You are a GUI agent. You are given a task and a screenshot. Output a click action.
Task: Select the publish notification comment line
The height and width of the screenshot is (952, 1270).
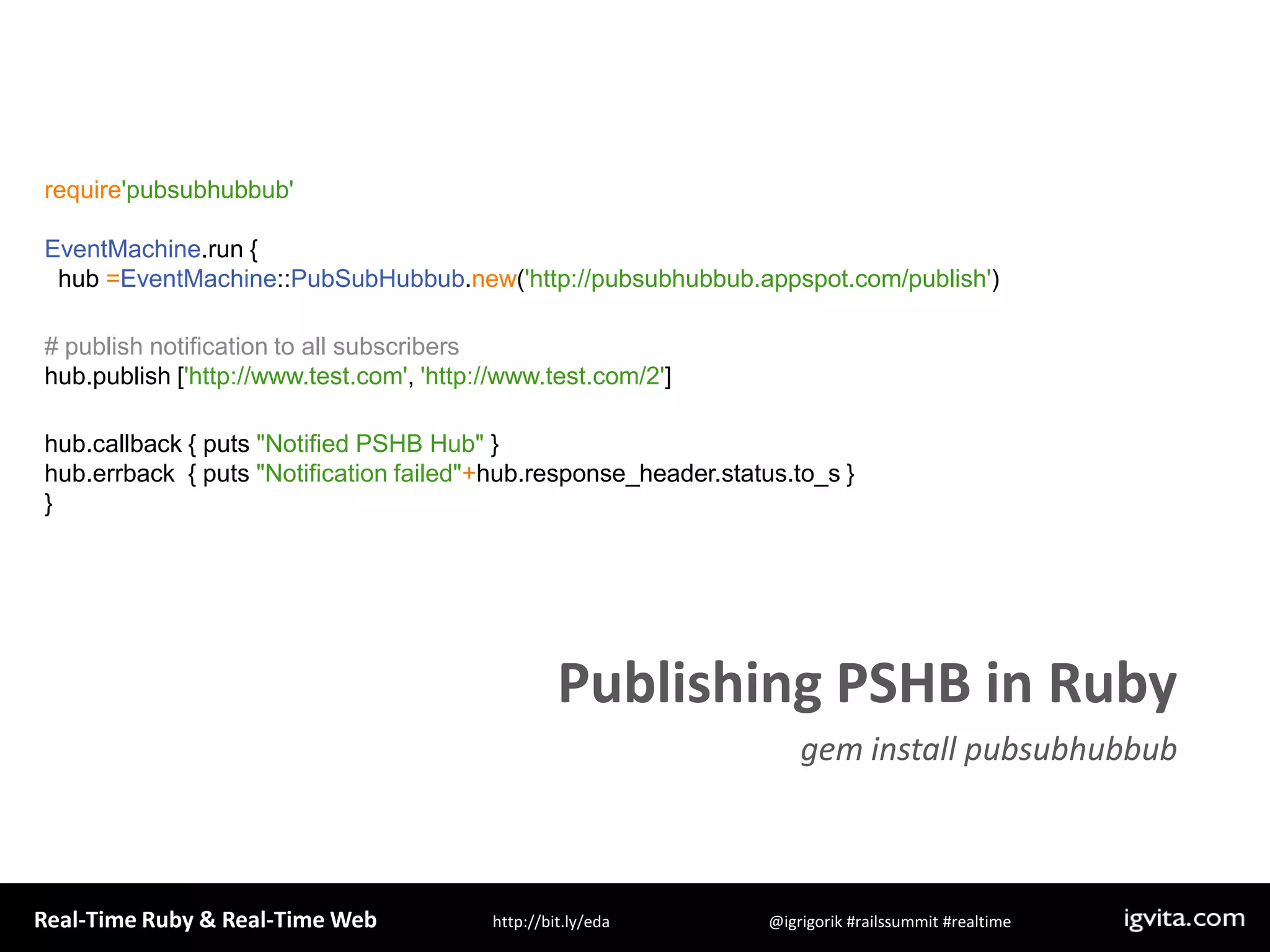click(x=252, y=346)
